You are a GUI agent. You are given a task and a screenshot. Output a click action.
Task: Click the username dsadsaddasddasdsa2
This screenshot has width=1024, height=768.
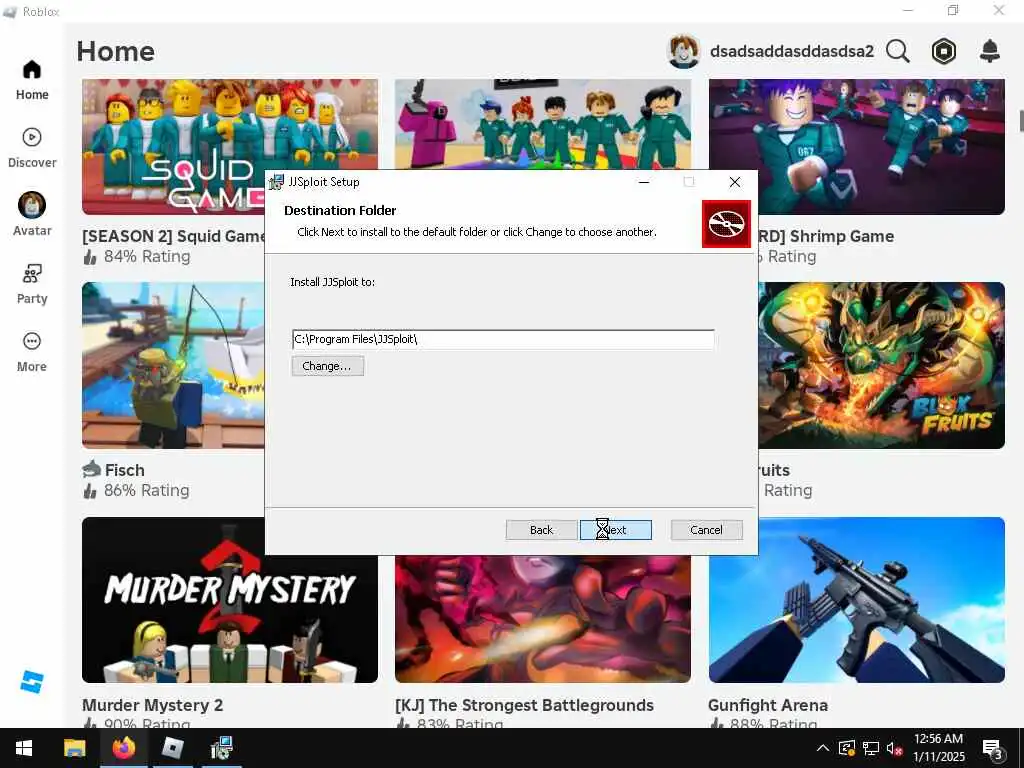(x=792, y=51)
